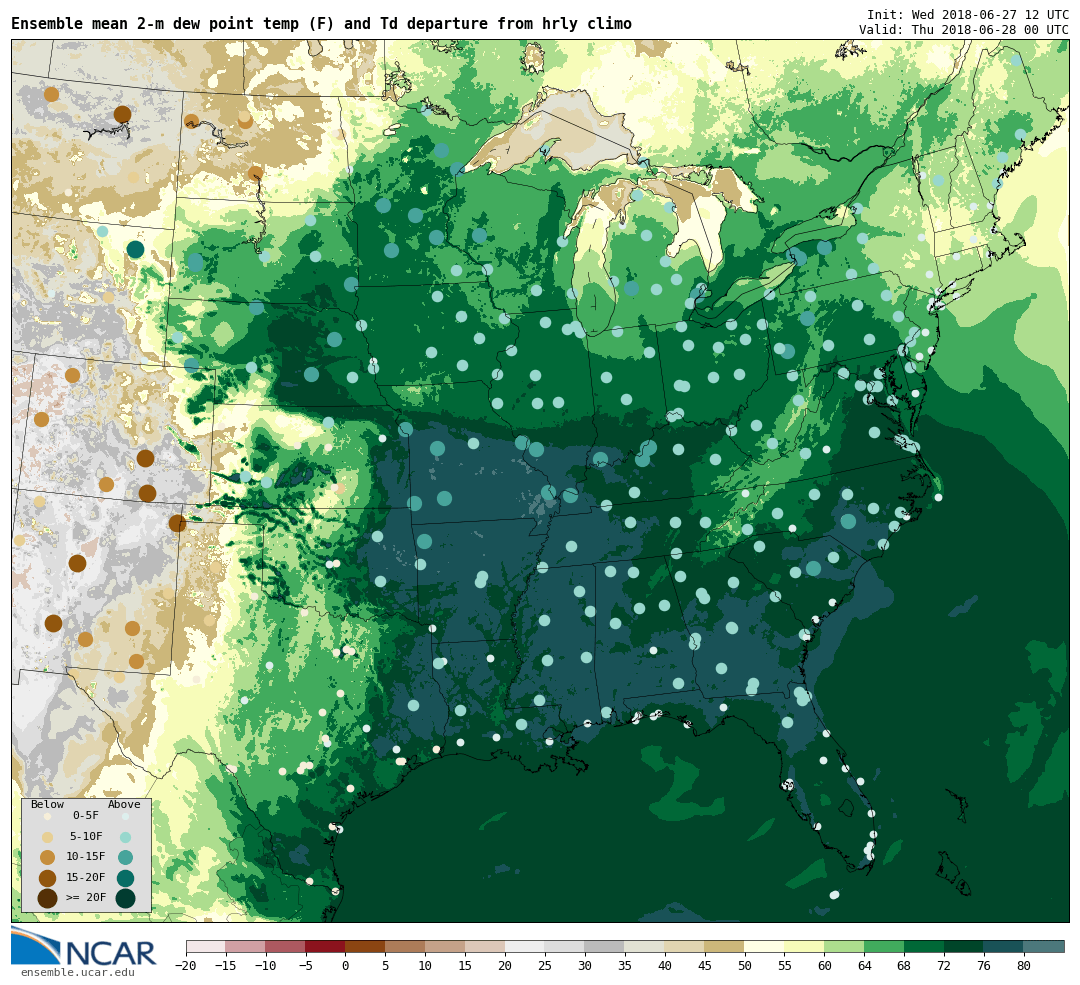Select the 60 to 64 light green segment

(x=844, y=947)
